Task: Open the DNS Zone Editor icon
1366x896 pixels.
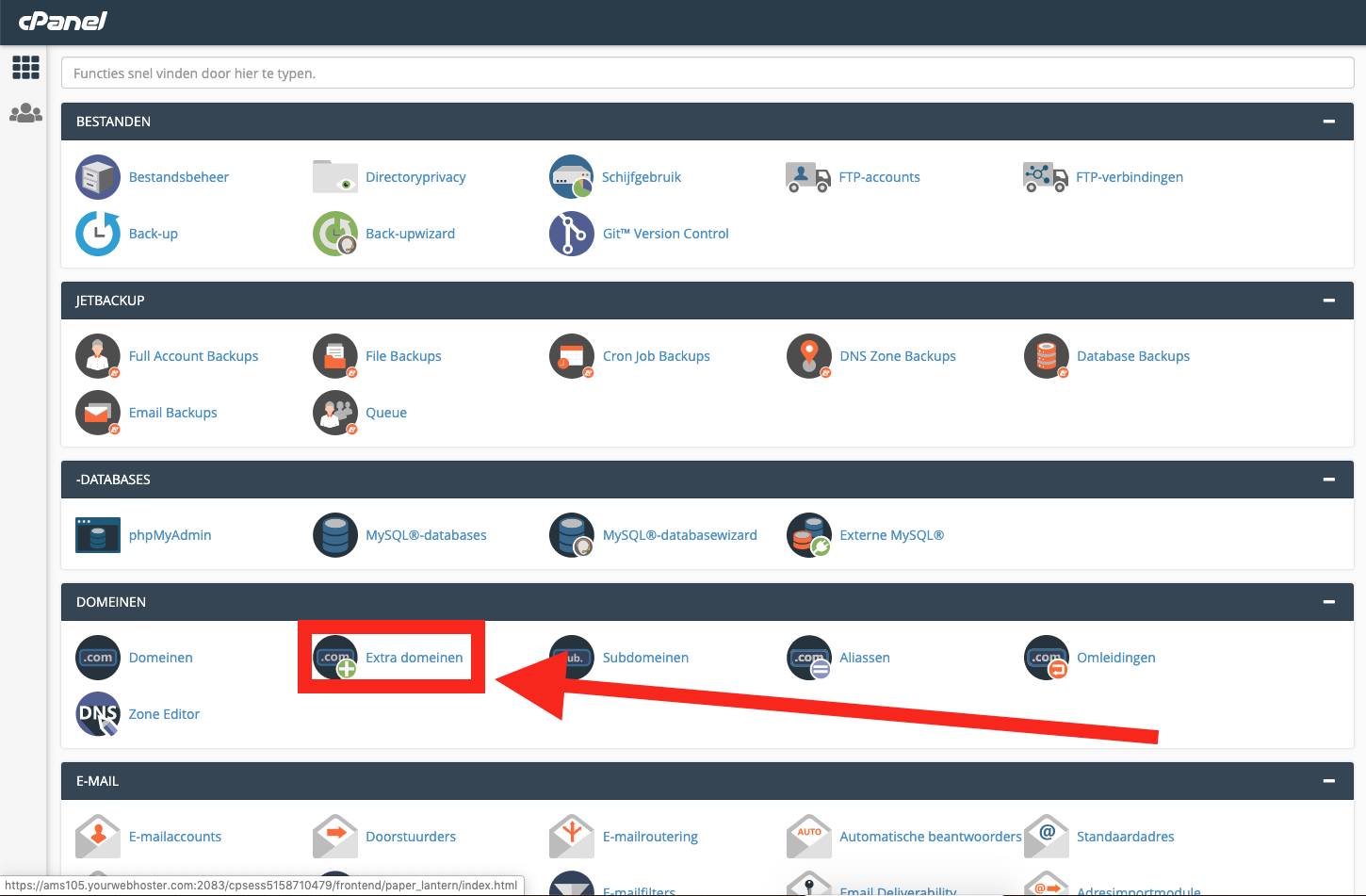Action: pyautogui.click(x=98, y=714)
